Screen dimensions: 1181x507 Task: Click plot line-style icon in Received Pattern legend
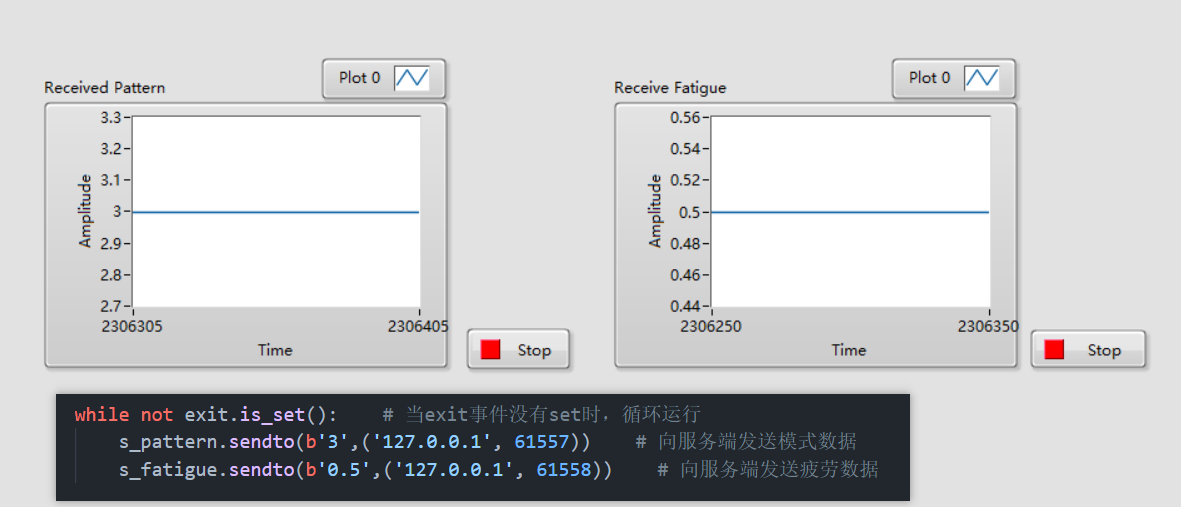412,78
